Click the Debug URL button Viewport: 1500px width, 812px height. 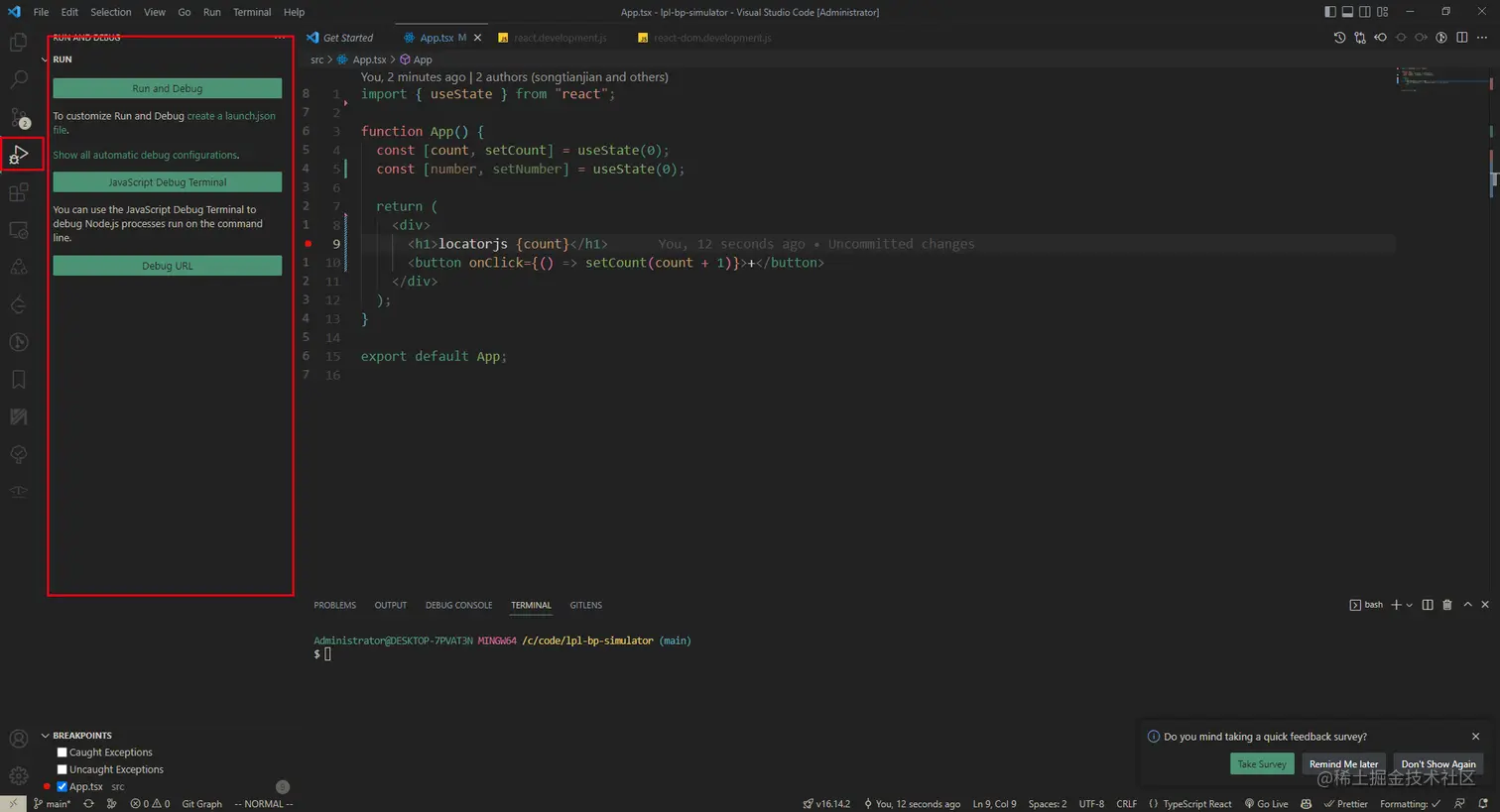coord(168,266)
